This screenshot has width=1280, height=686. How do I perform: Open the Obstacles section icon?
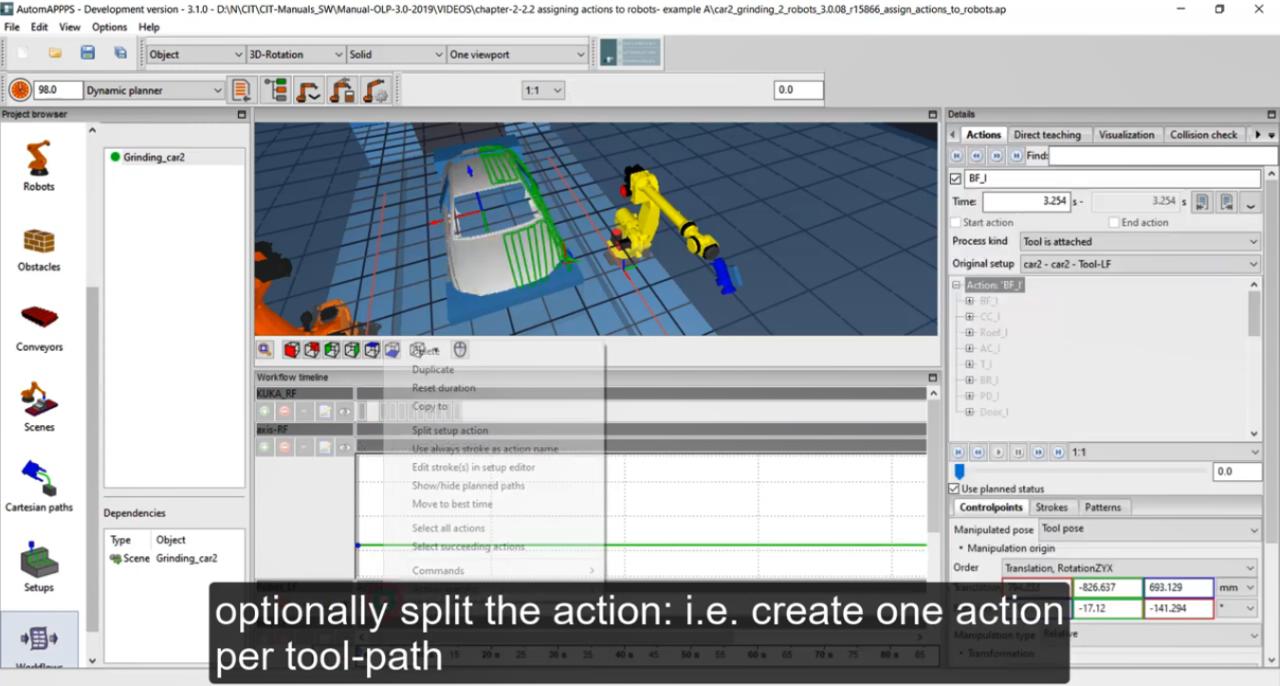(39, 248)
